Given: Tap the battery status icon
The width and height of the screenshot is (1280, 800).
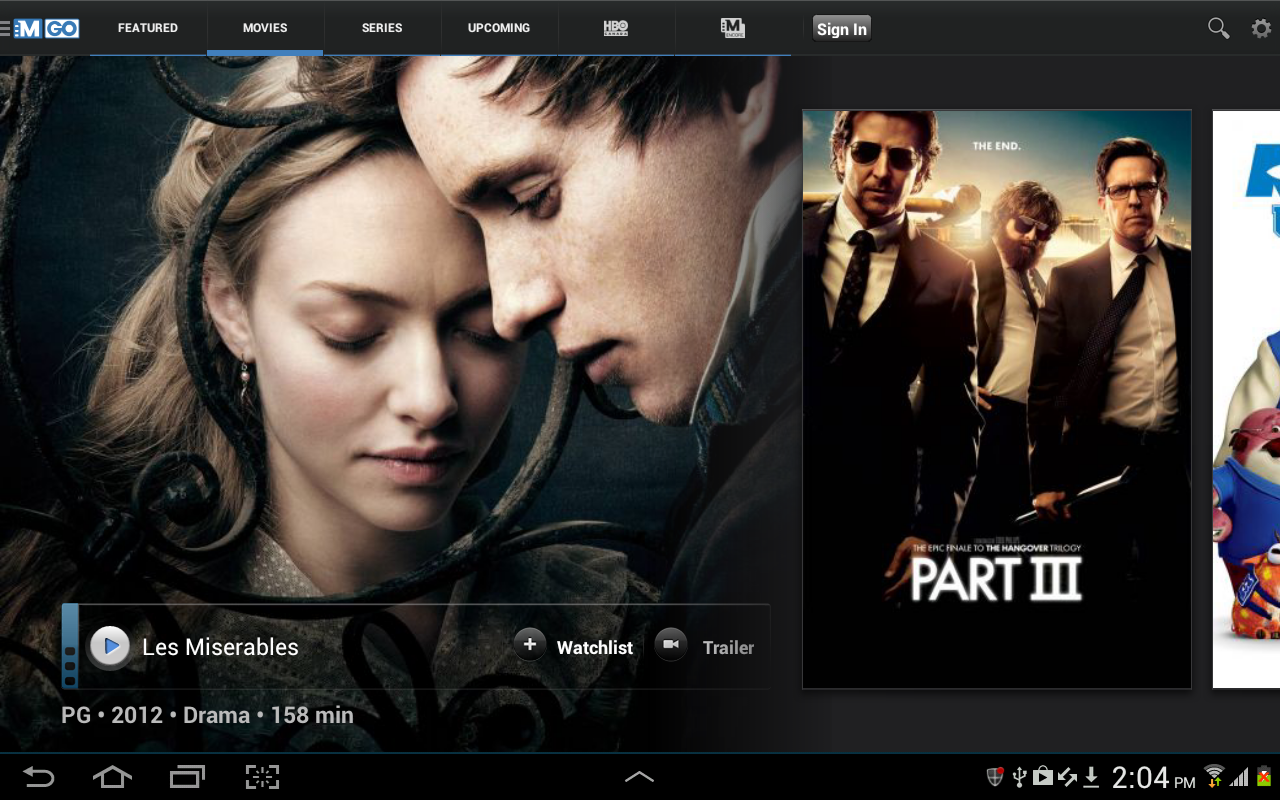Looking at the screenshot, I should 1264,777.
